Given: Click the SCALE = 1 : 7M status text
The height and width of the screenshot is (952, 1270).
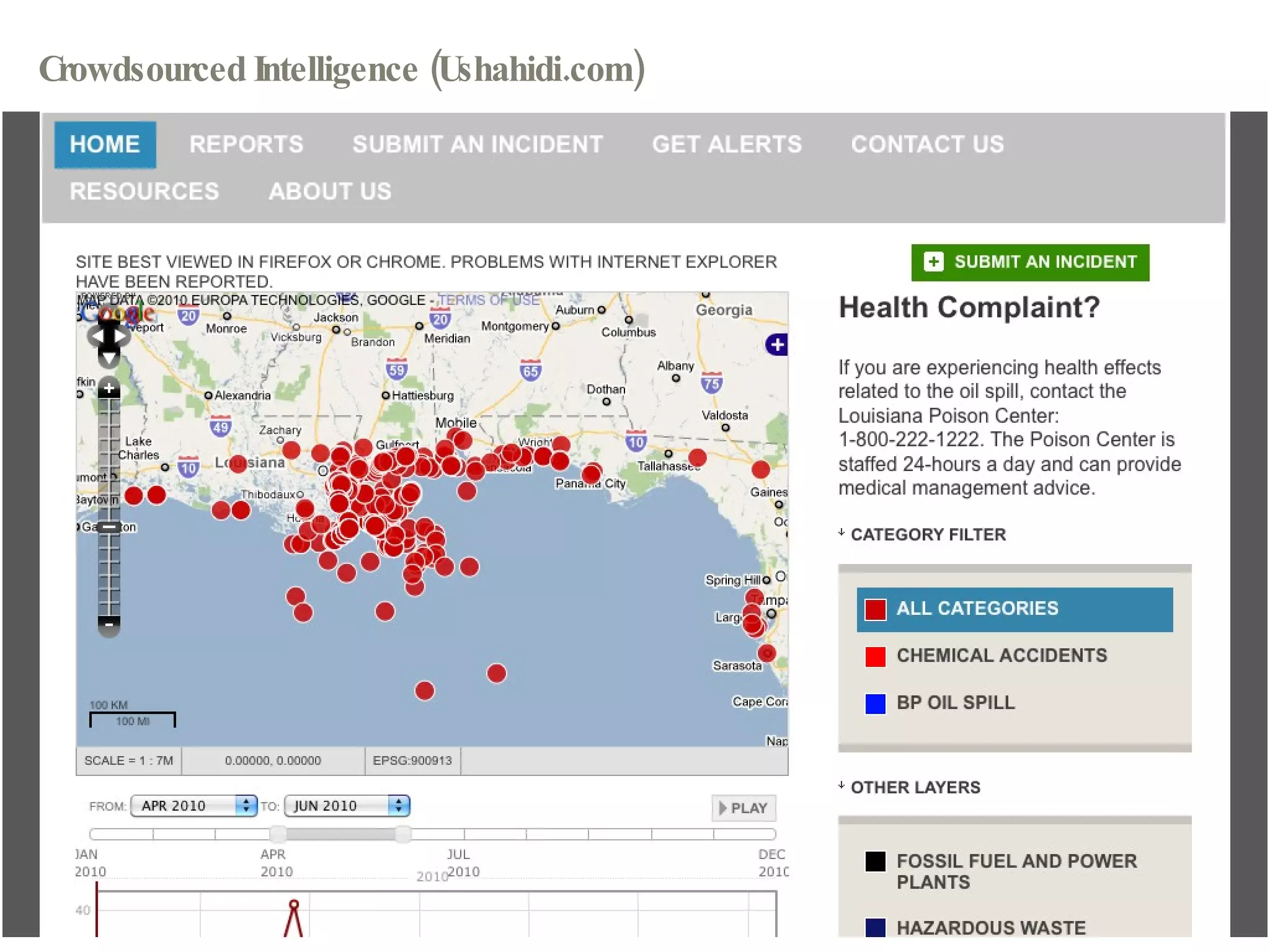Looking at the screenshot, I should point(129,760).
